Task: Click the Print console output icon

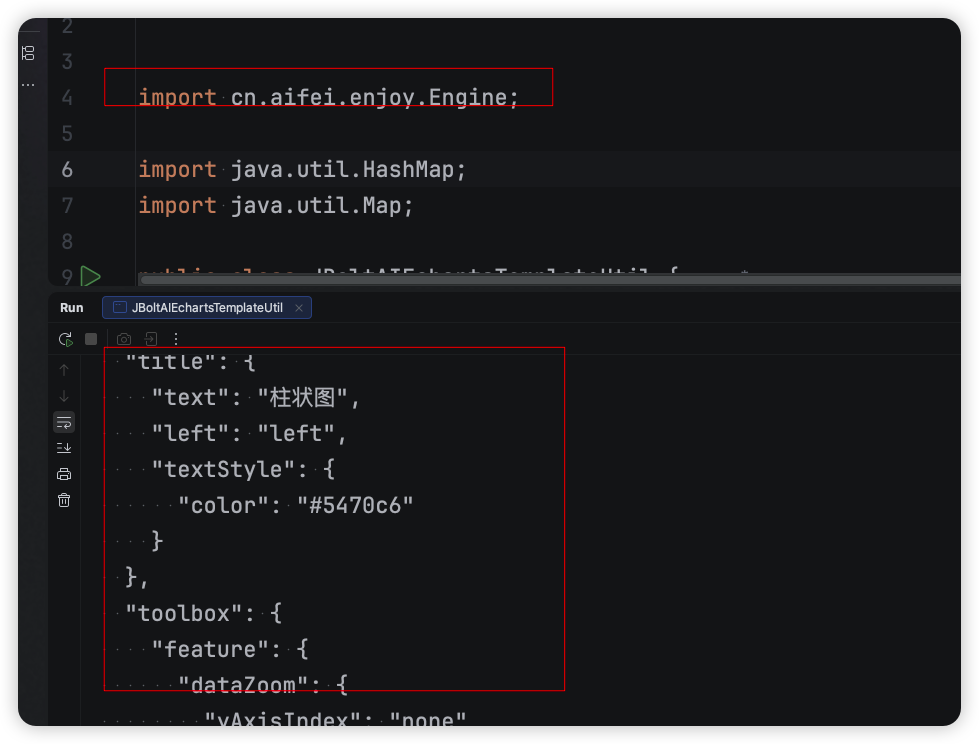Action: point(64,474)
